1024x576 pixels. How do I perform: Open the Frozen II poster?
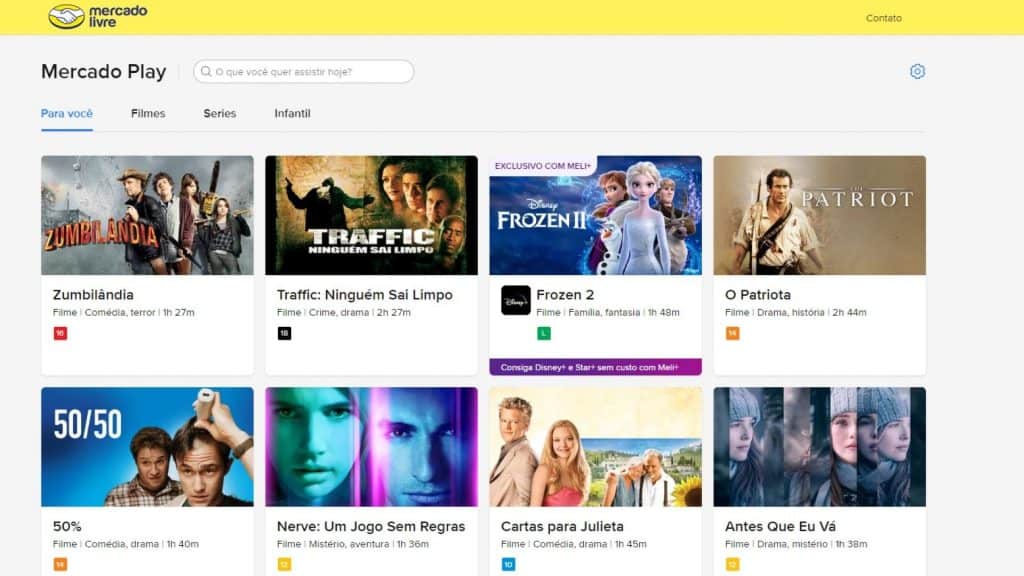596,215
